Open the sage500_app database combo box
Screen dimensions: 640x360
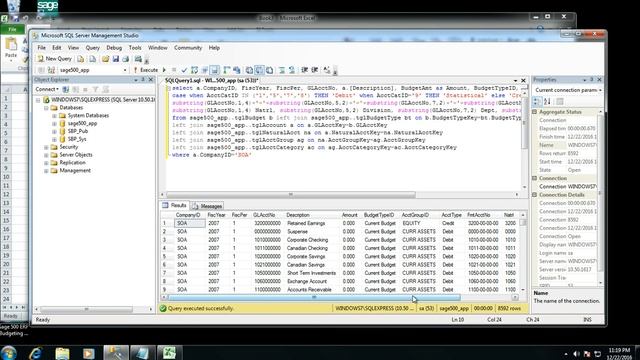[x=93, y=70]
